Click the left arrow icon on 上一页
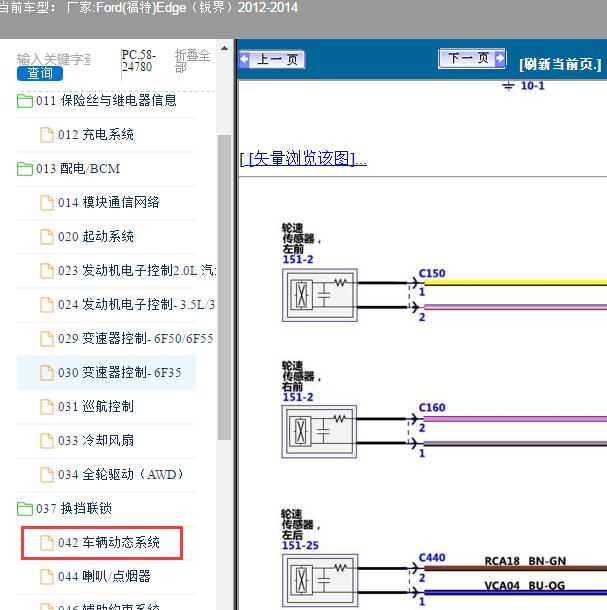607x610 pixels. [x=244, y=59]
